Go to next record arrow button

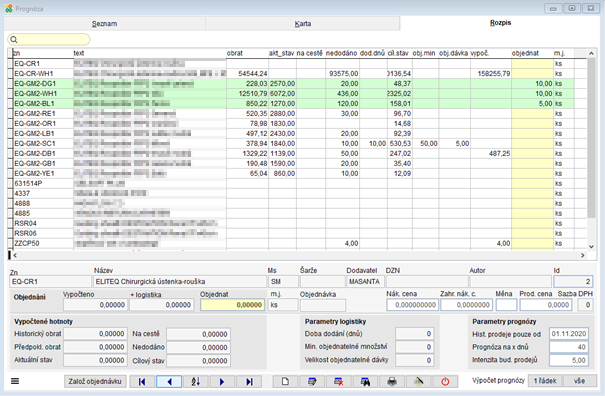(x=222, y=381)
